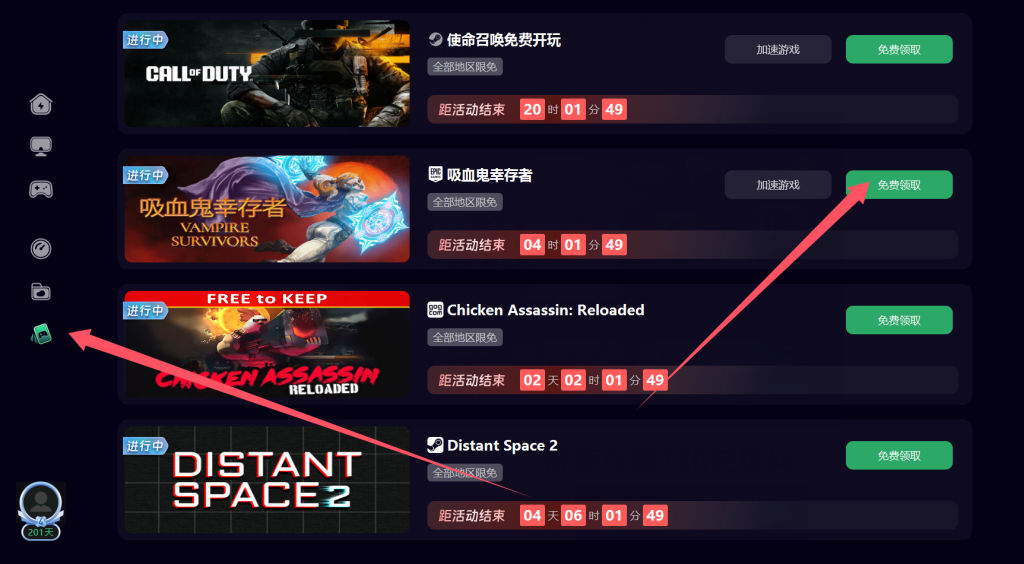
Task: Open the gamepad icon in sidebar
Action: [x=41, y=189]
